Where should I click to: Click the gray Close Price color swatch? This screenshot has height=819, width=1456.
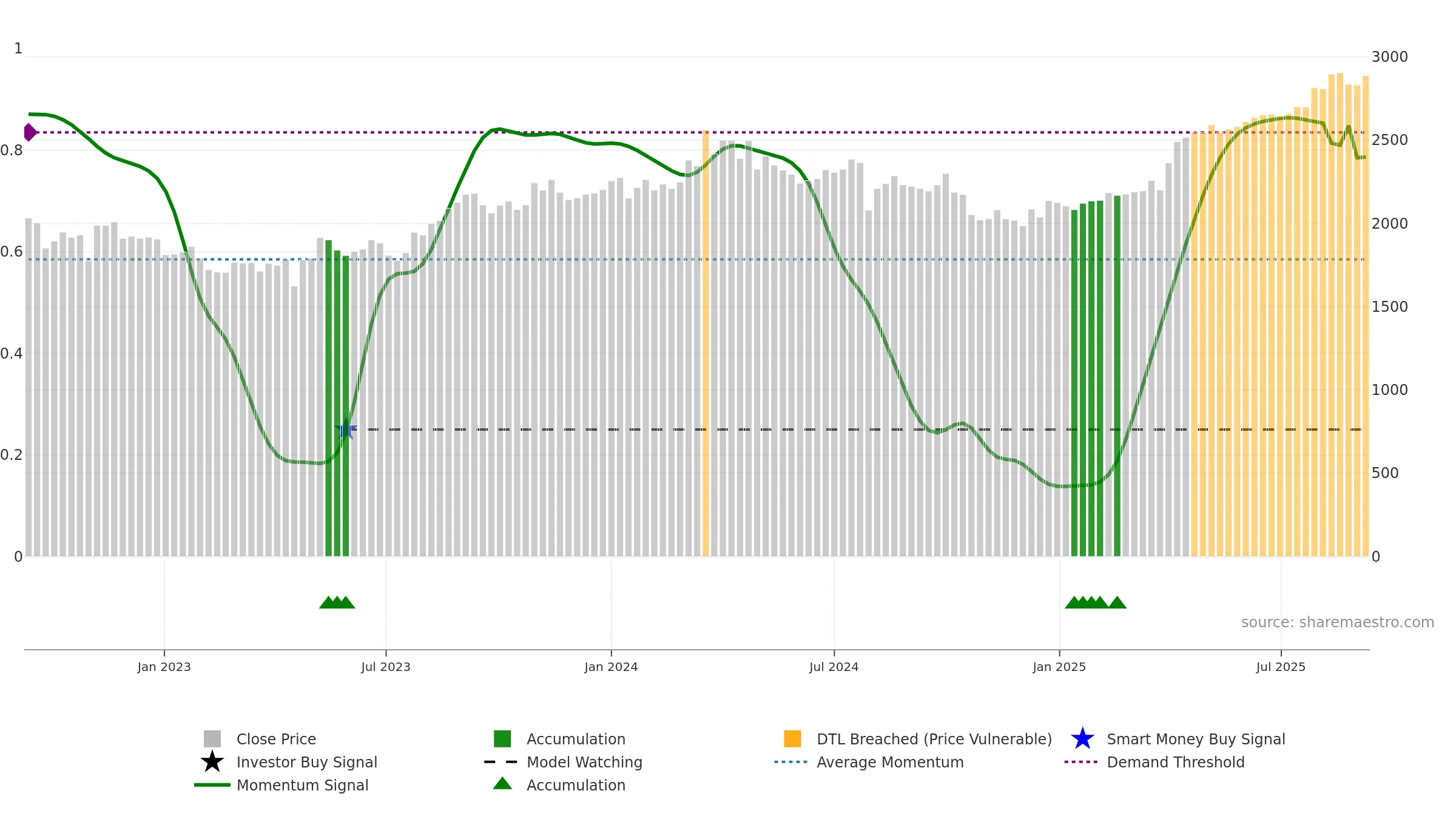[x=212, y=739]
